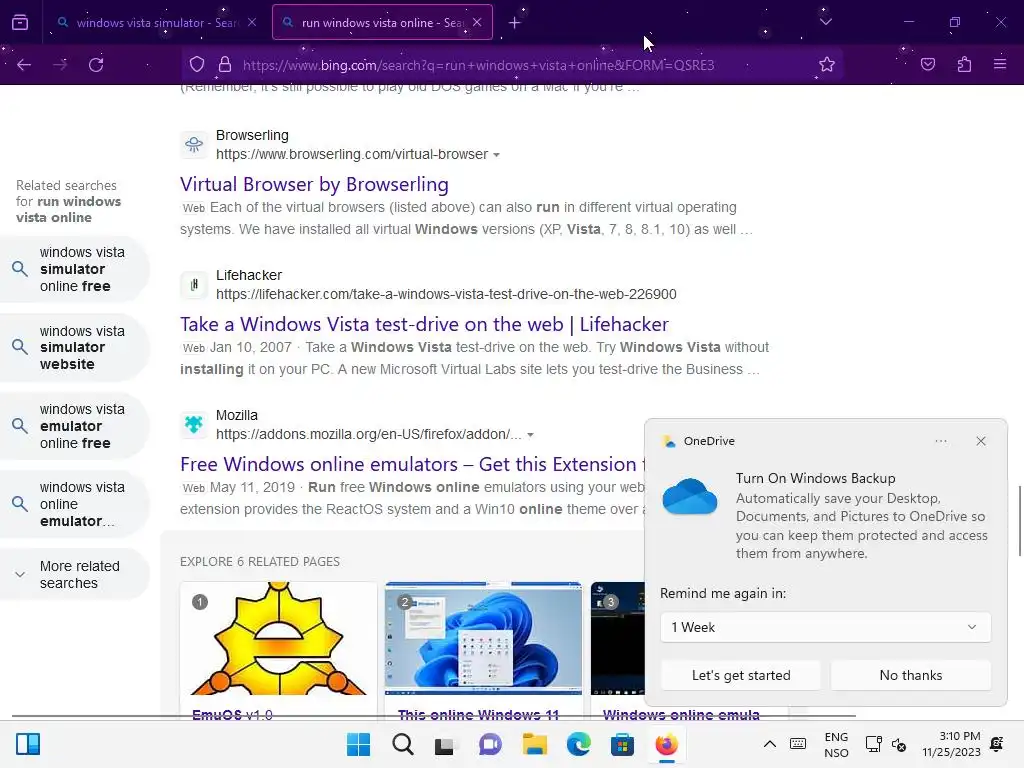Click the Lifehacker site favicon
Image resolution: width=1024 pixels, height=768 pixels.
point(194,285)
